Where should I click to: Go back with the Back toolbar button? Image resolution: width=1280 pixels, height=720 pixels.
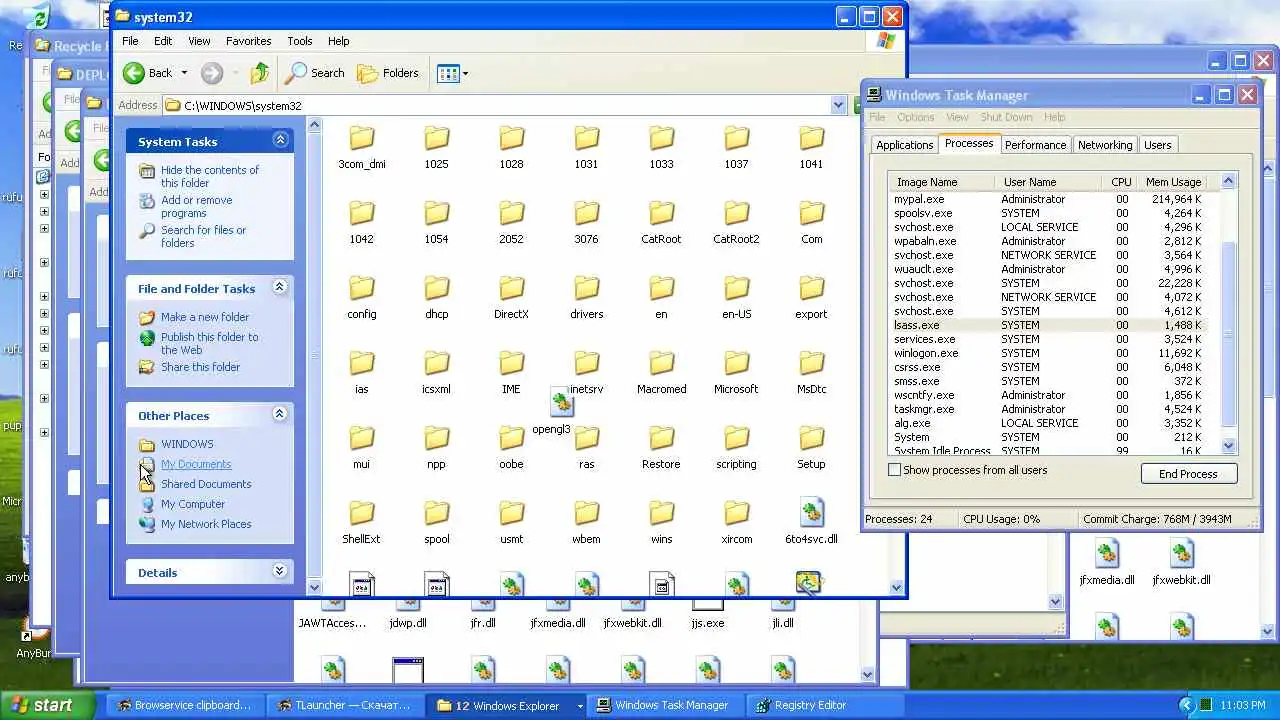(148, 73)
